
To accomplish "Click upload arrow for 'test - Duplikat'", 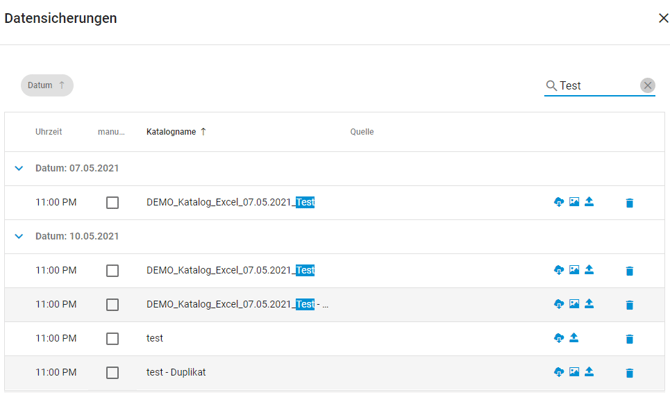I will [x=589, y=371].
